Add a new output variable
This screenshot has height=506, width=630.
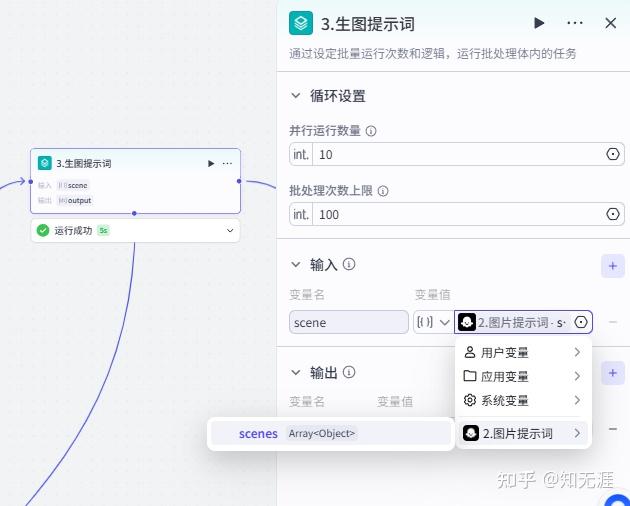point(613,373)
